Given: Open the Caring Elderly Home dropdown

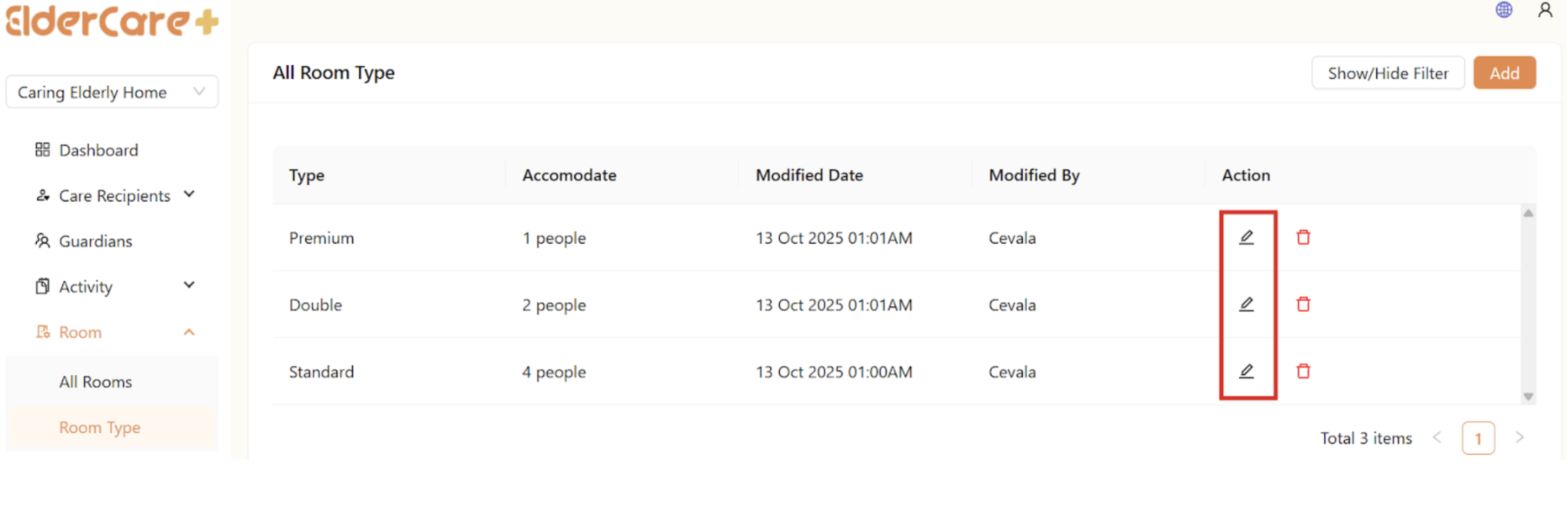Looking at the screenshot, I should (x=112, y=92).
